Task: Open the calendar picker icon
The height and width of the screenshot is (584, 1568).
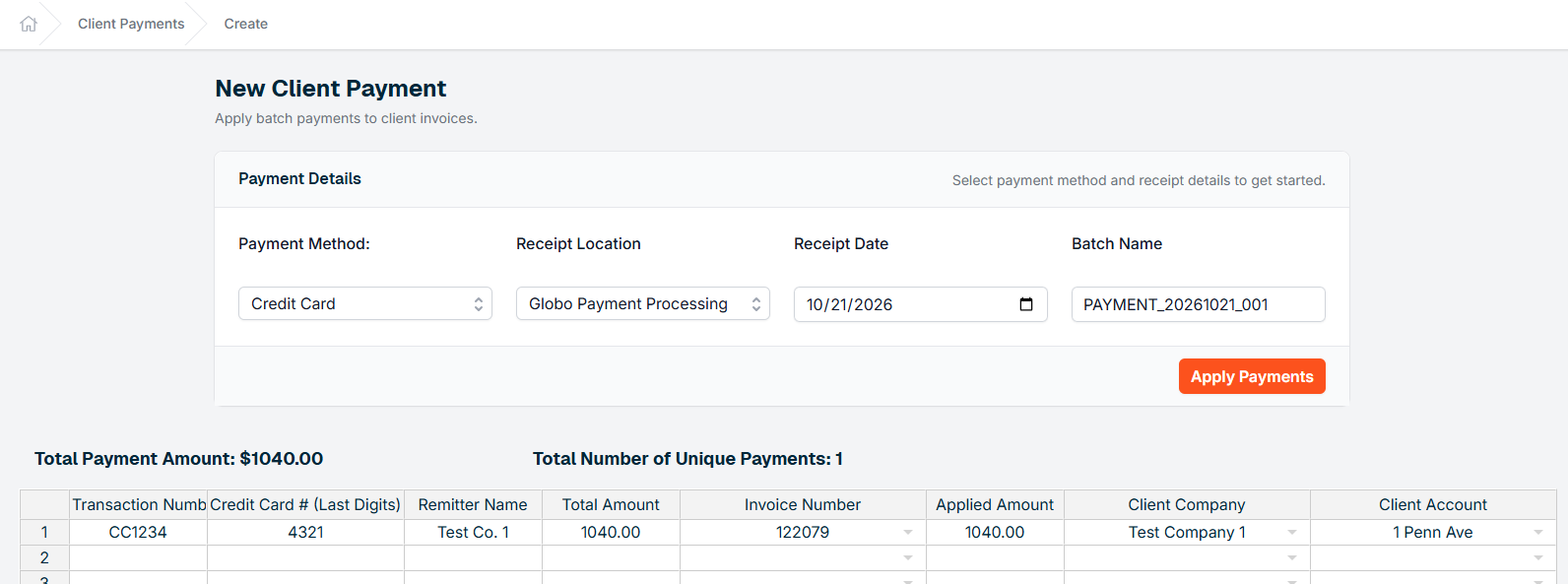Action: [x=1026, y=304]
